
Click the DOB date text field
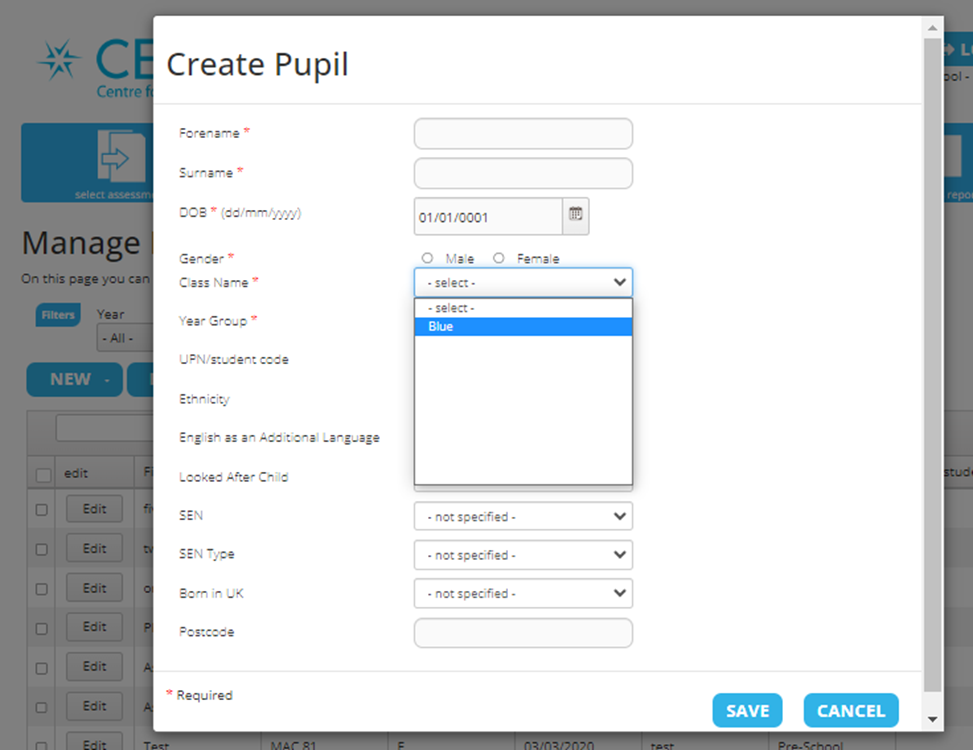(488, 217)
